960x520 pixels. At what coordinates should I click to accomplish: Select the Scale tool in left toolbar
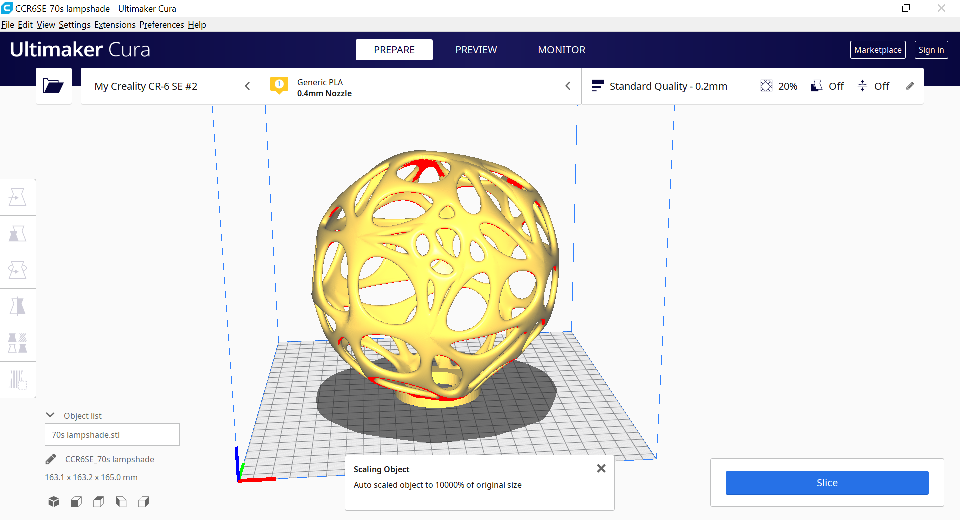[17, 233]
